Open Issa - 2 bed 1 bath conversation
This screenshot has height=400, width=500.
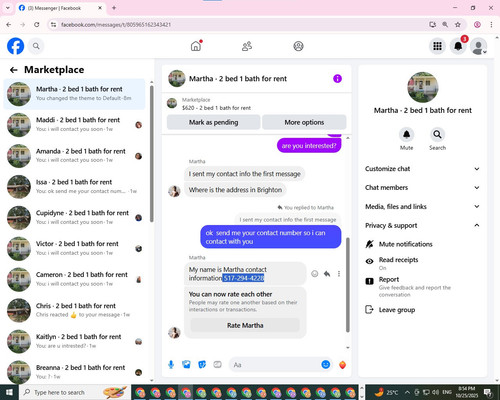pos(75,187)
